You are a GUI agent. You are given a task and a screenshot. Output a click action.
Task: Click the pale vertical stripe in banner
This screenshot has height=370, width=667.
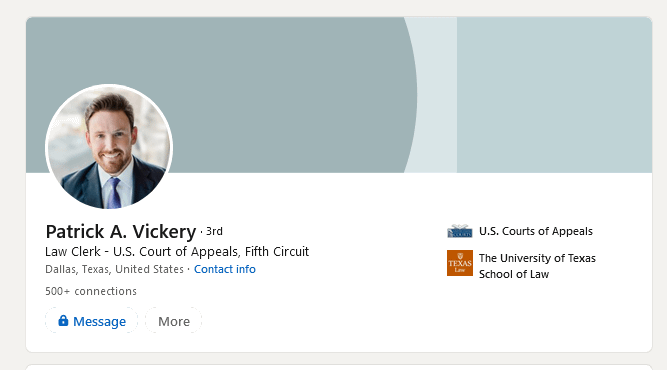pyautogui.click(x=436, y=95)
